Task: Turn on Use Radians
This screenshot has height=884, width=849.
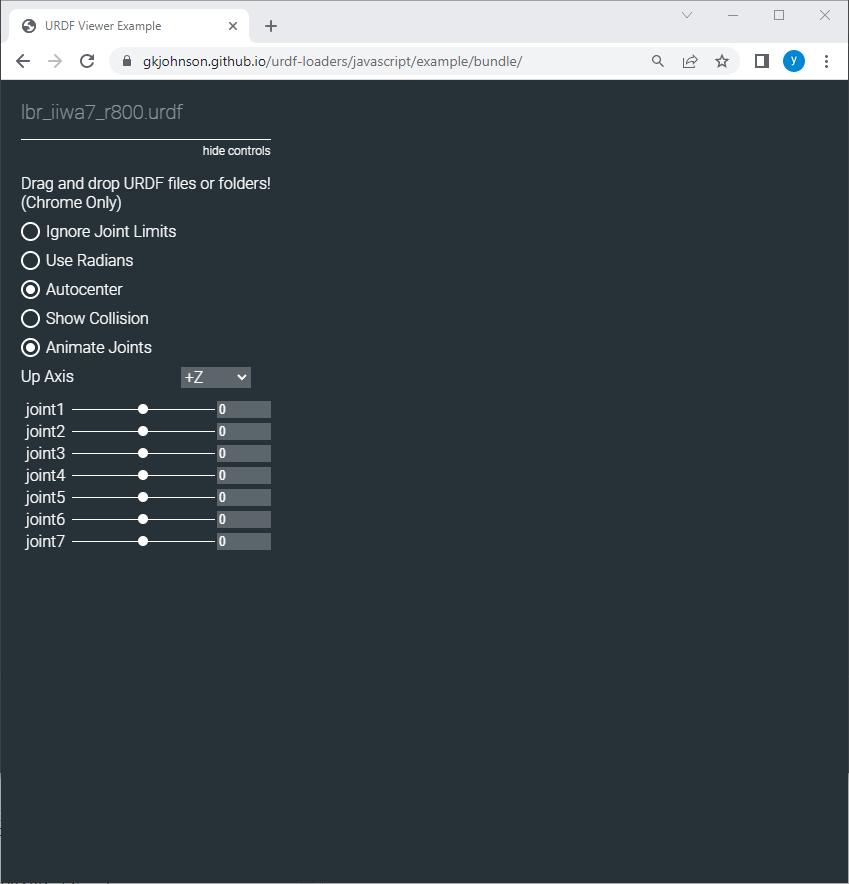Action: click(30, 260)
